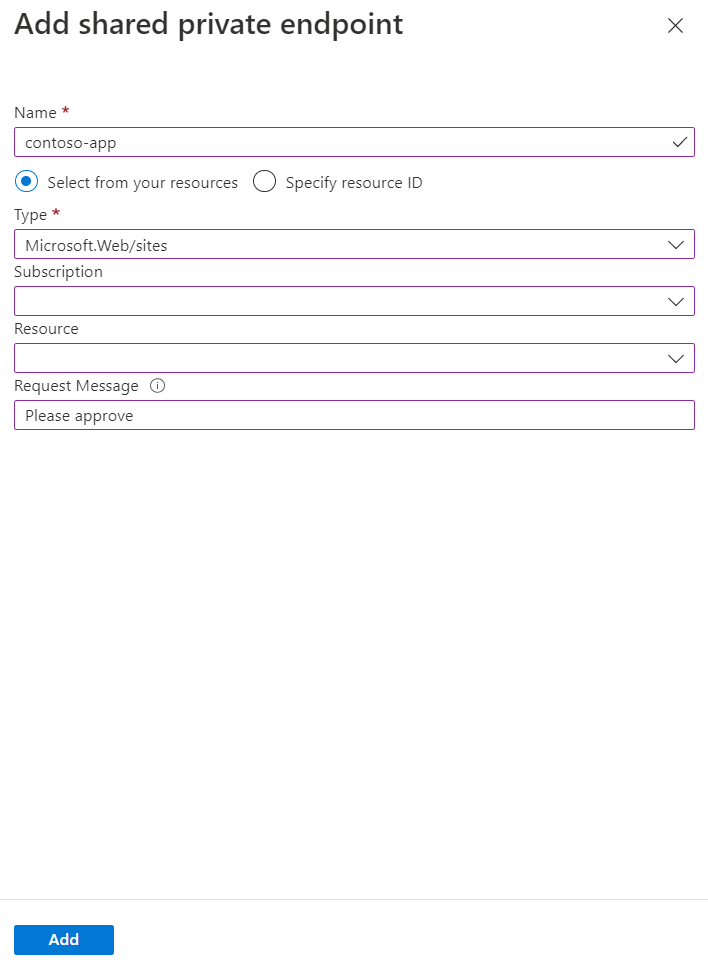
Task: Choose the 'Specify resource ID' radio button
Action: 264,182
